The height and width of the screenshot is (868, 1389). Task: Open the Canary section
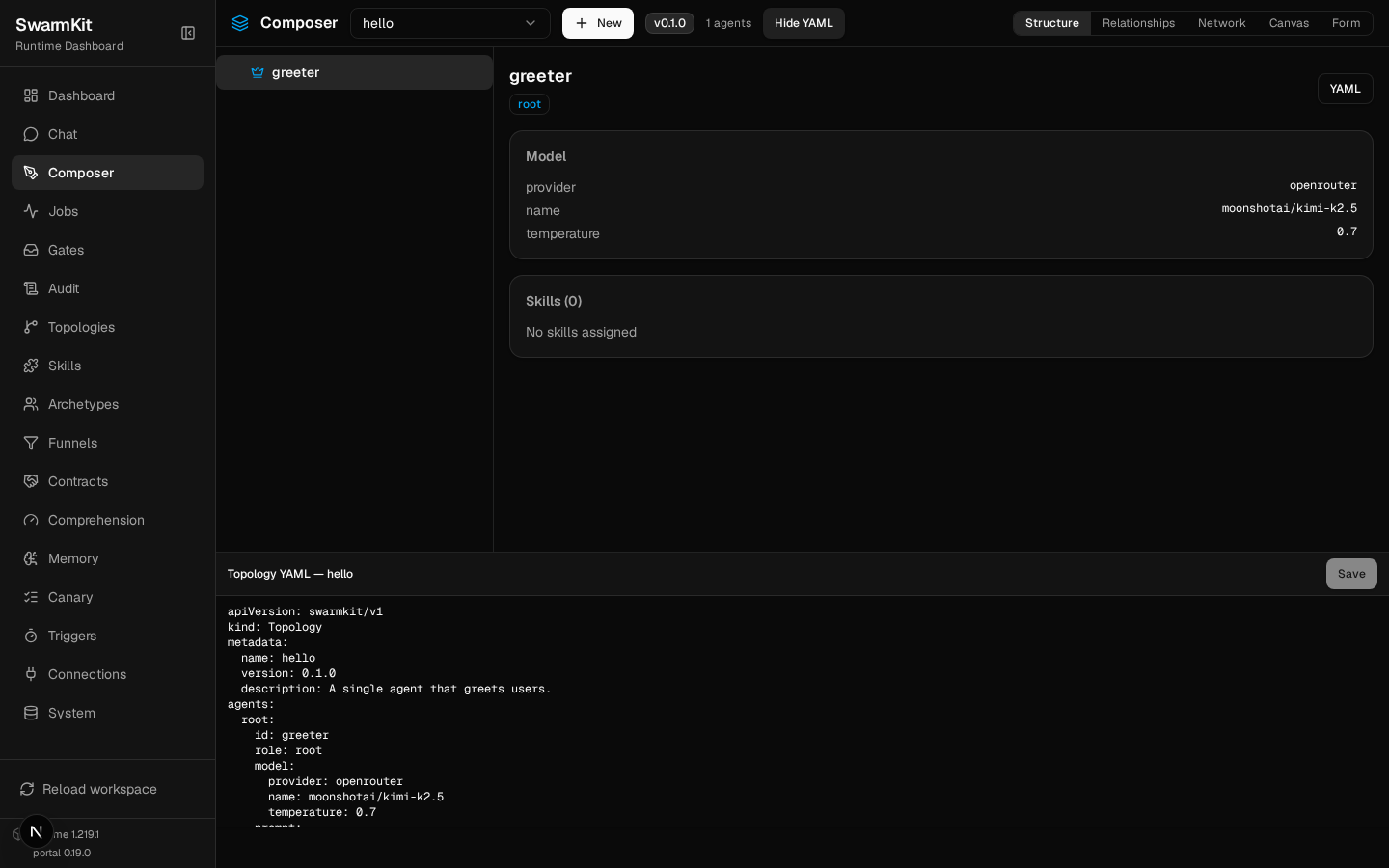pos(107,597)
